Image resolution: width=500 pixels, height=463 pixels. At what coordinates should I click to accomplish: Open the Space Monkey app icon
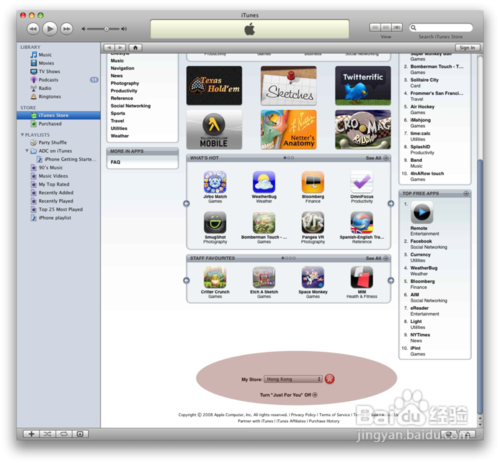[x=313, y=277]
